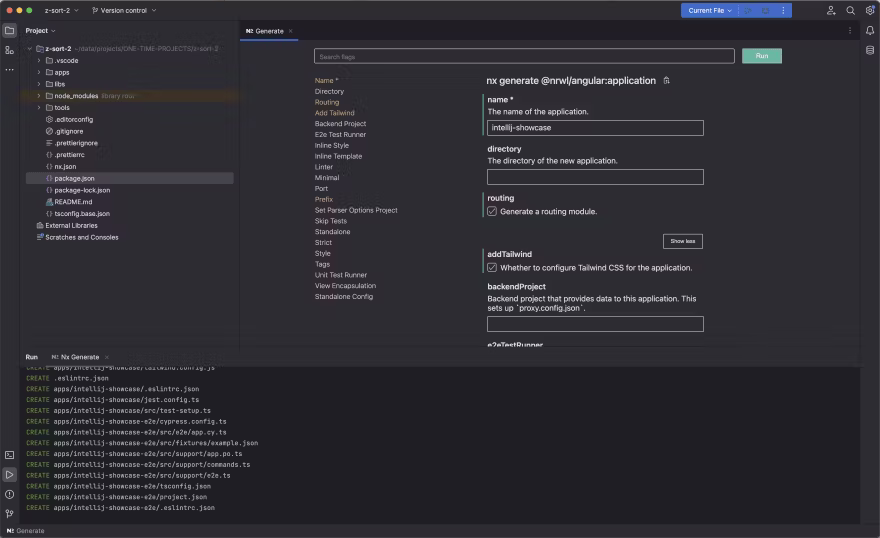Uncheck the Generate a routing module checkbox
Screen dimensions: 880x538
pos(492,211)
